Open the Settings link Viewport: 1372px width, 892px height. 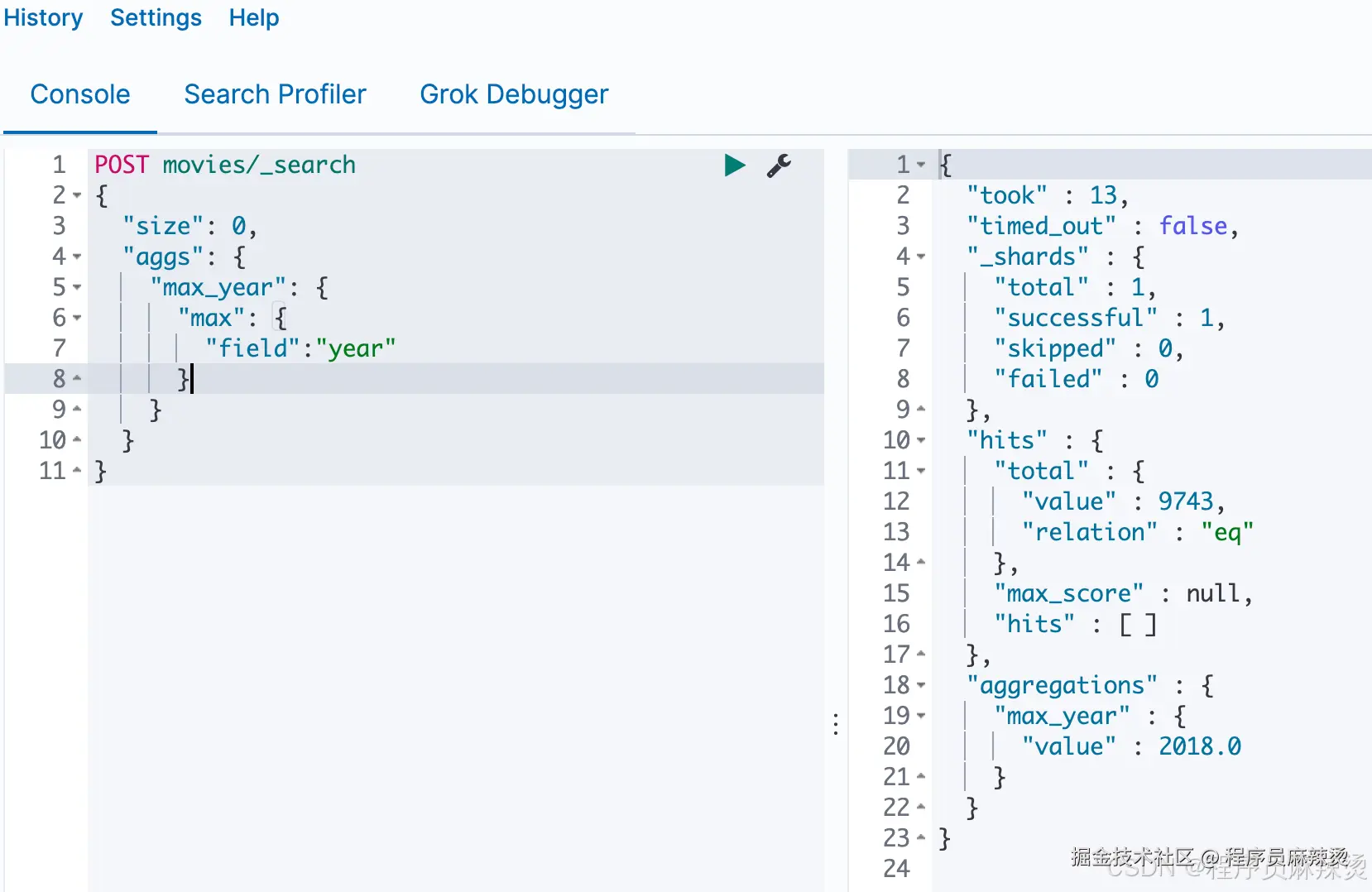[x=156, y=17]
